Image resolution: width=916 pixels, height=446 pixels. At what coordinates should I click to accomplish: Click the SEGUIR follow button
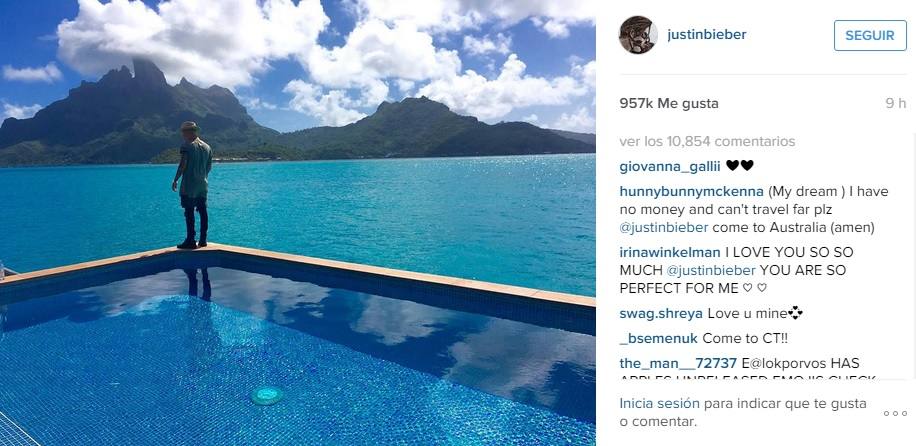(870, 36)
